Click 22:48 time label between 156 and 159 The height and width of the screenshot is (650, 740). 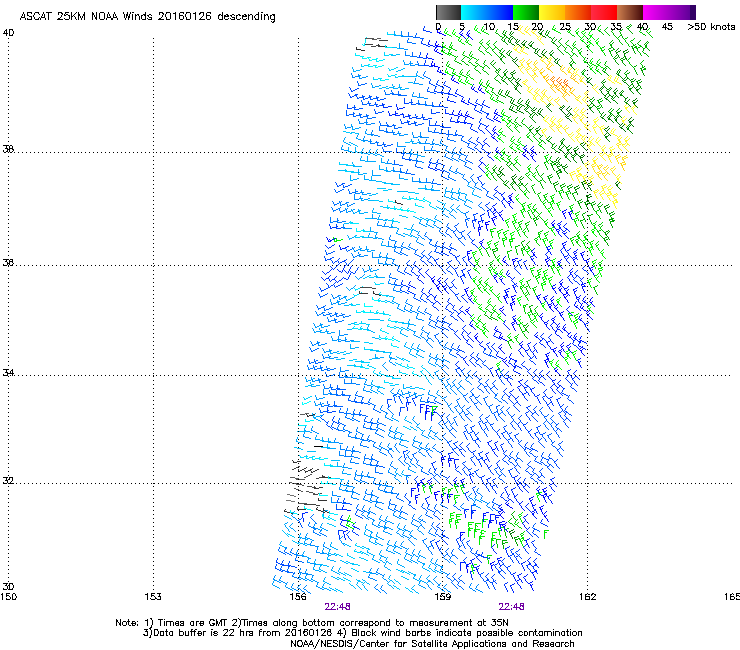click(337, 607)
